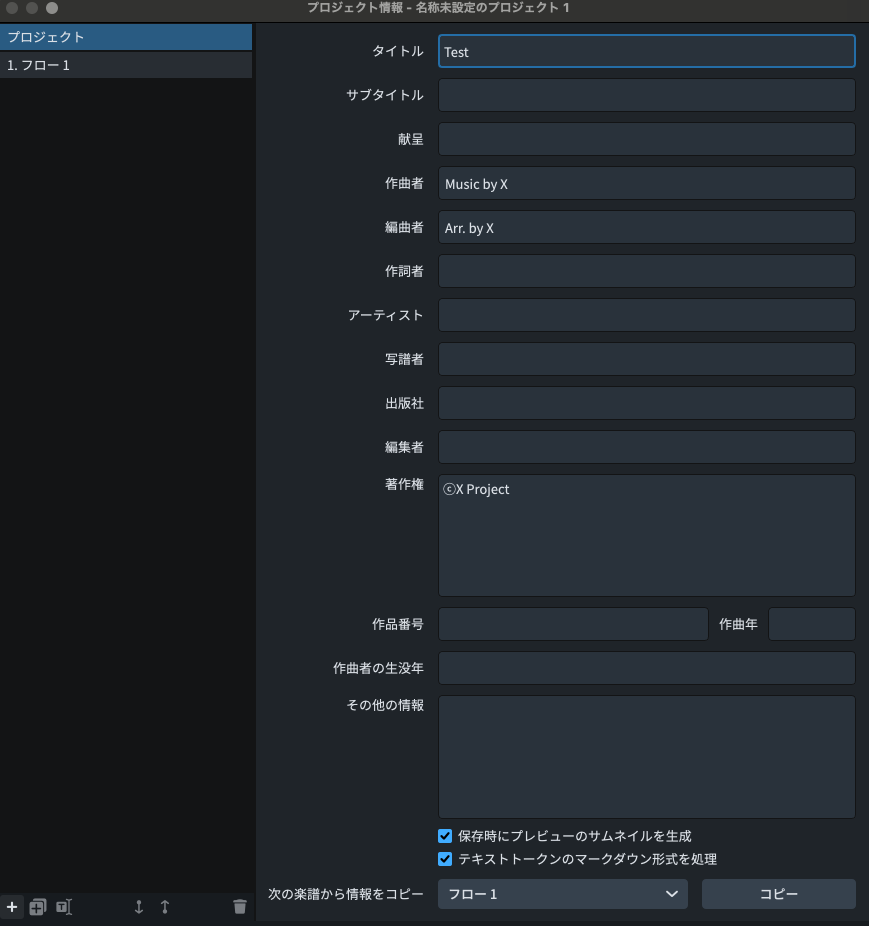
Task: Click the move flow down arrow icon
Action: [139, 907]
